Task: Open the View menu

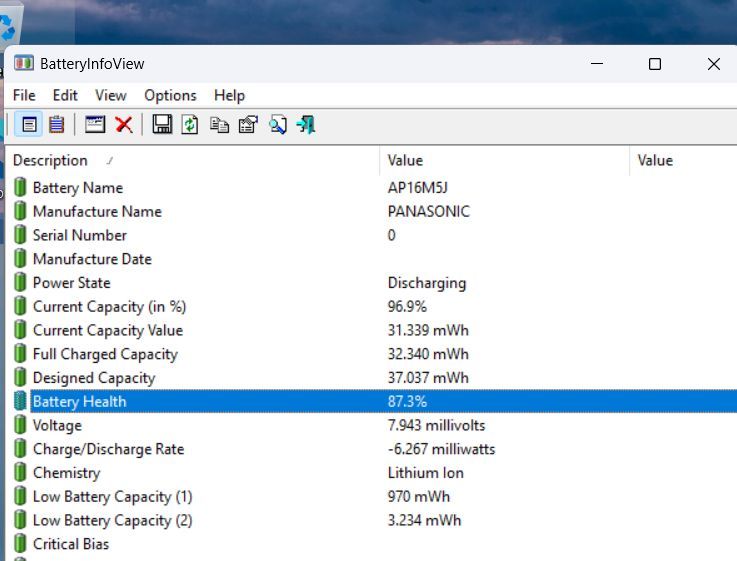Action: click(110, 95)
